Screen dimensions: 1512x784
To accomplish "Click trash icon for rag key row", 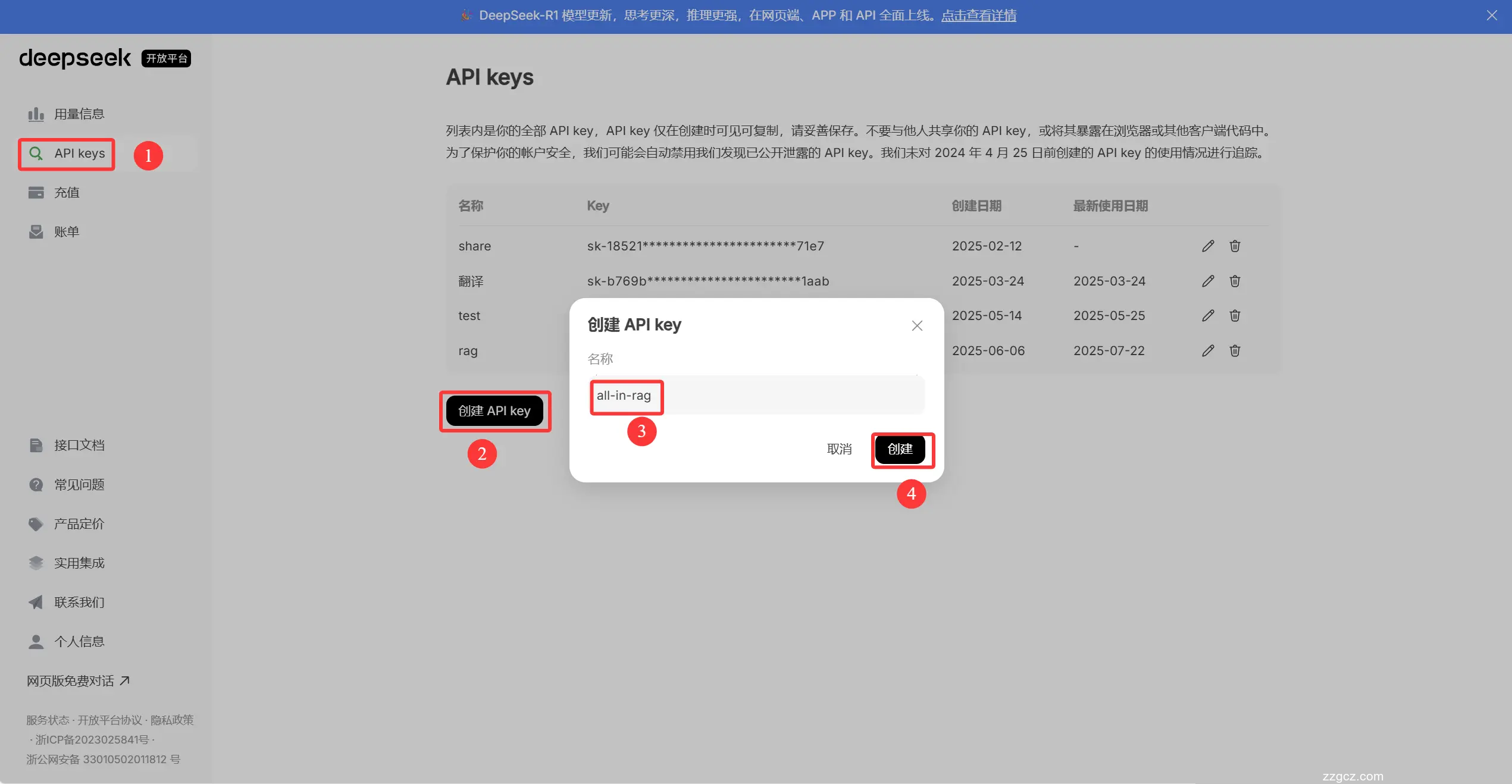I will tap(1235, 351).
